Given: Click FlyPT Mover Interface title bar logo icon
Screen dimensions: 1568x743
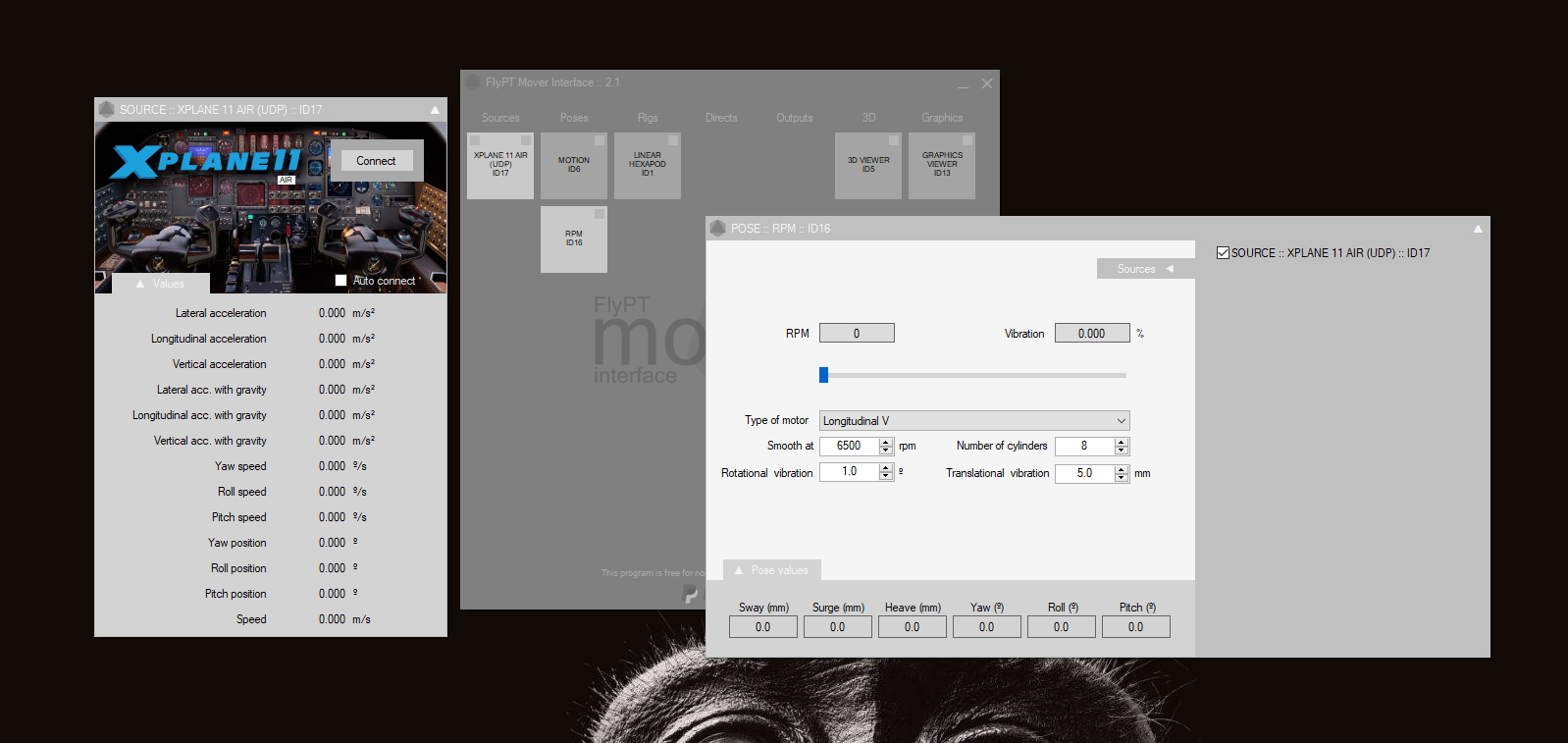Looking at the screenshot, I should coord(473,82).
